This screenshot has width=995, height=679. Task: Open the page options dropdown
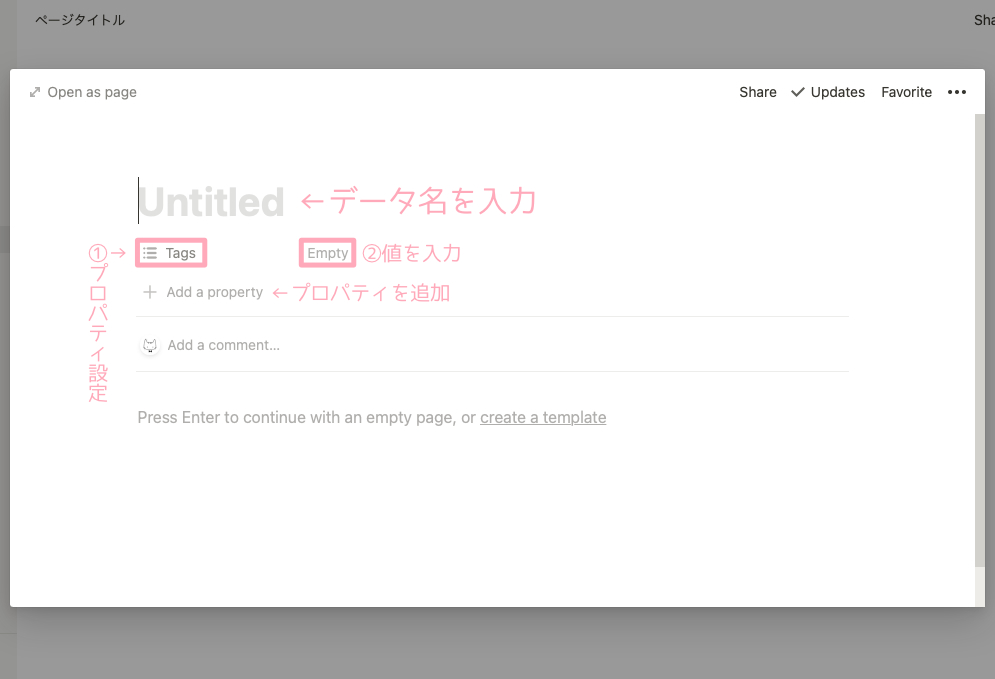957,92
